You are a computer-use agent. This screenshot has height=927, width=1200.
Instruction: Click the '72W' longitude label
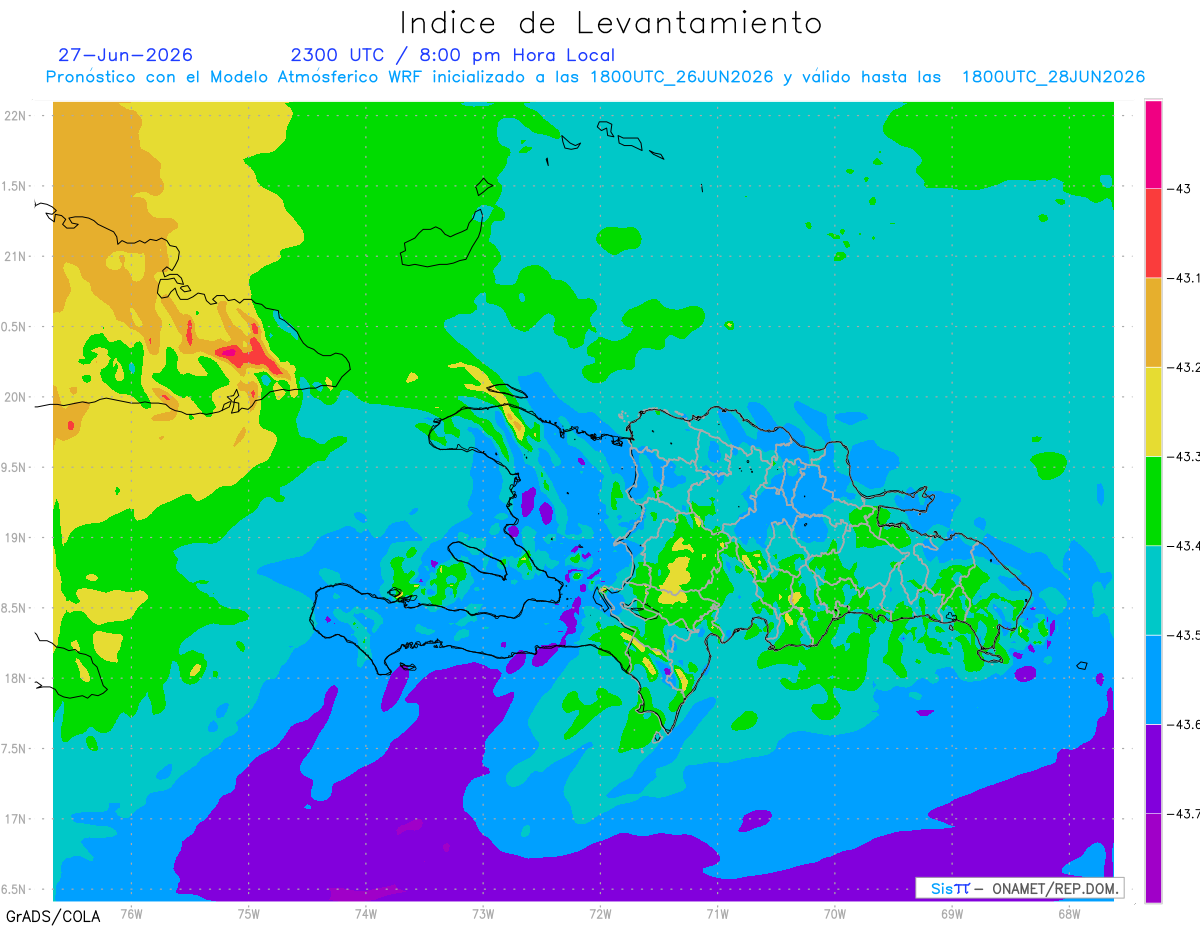click(x=601, y=913)
